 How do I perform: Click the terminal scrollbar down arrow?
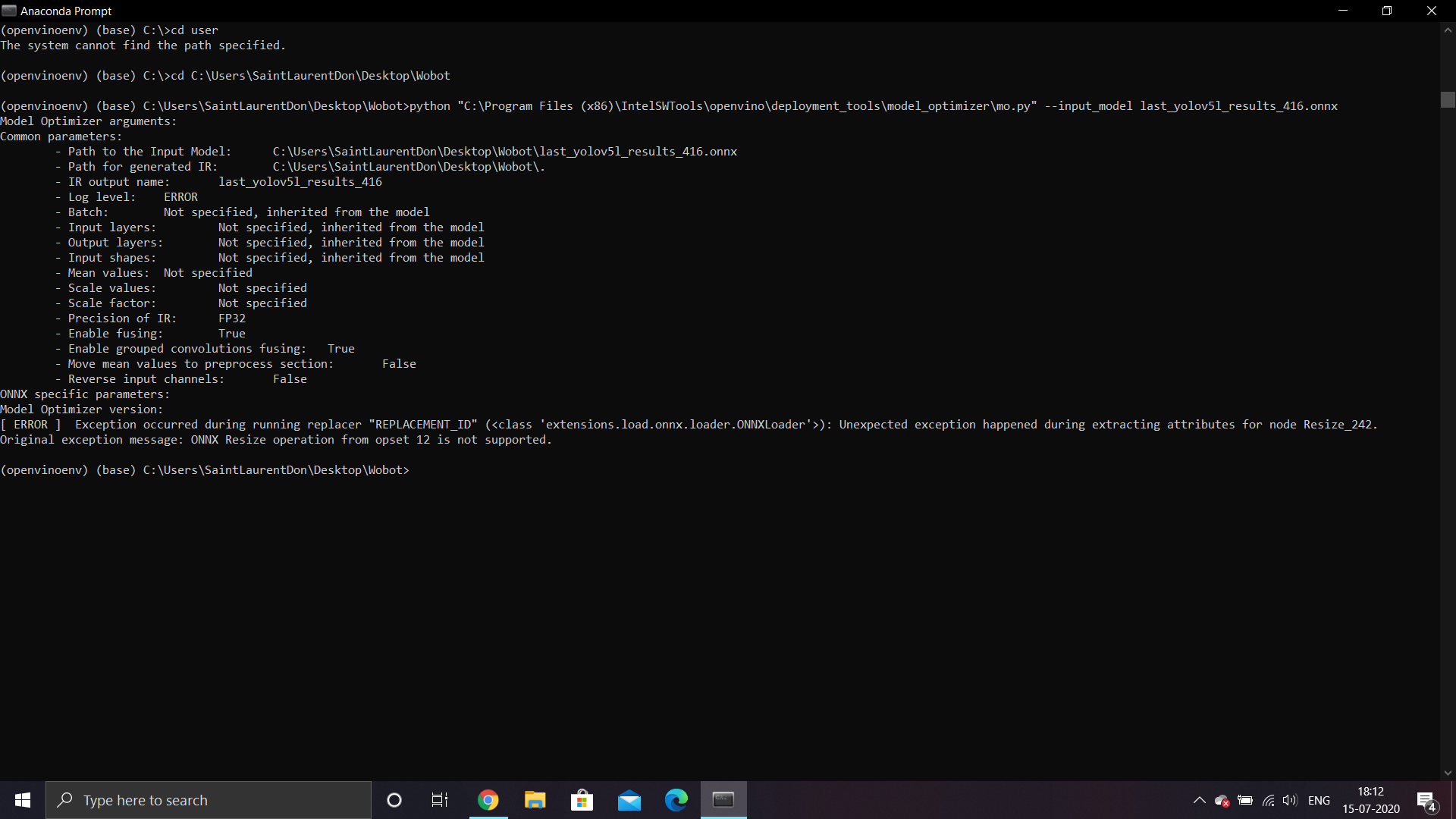(x=1448, y=773)
